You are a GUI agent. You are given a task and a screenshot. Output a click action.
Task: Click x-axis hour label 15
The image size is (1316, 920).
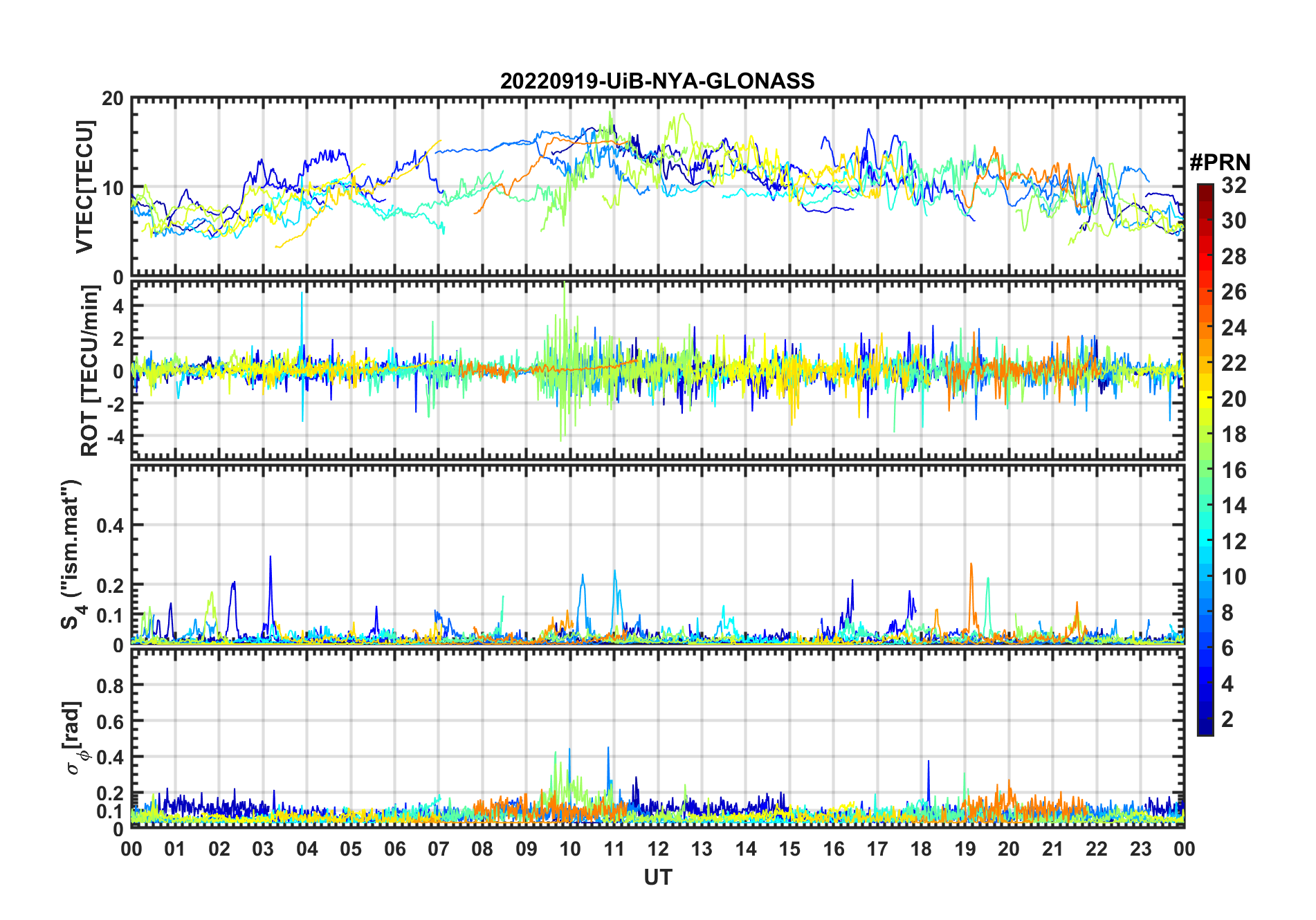(789, 849)
